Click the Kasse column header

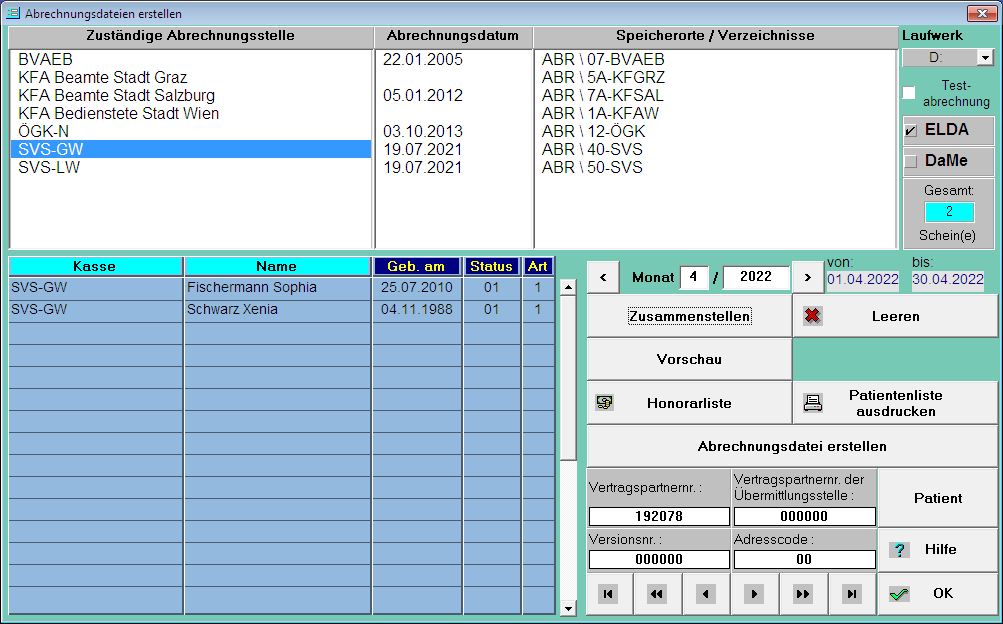(95, 266)
